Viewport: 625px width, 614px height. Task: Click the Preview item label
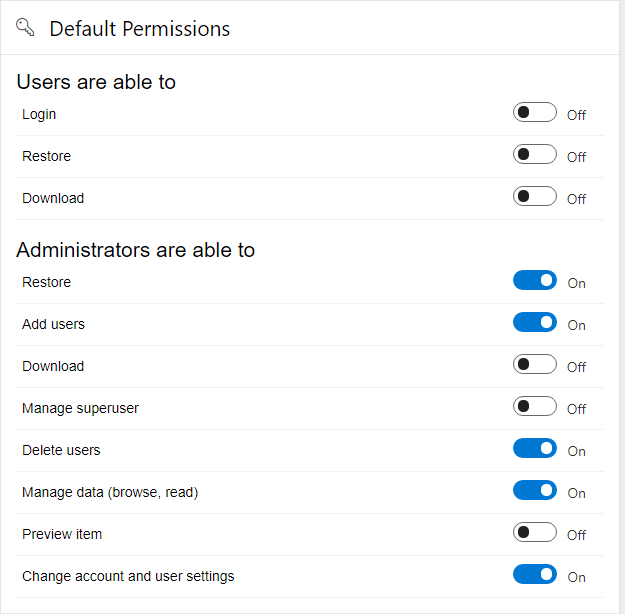62,534
